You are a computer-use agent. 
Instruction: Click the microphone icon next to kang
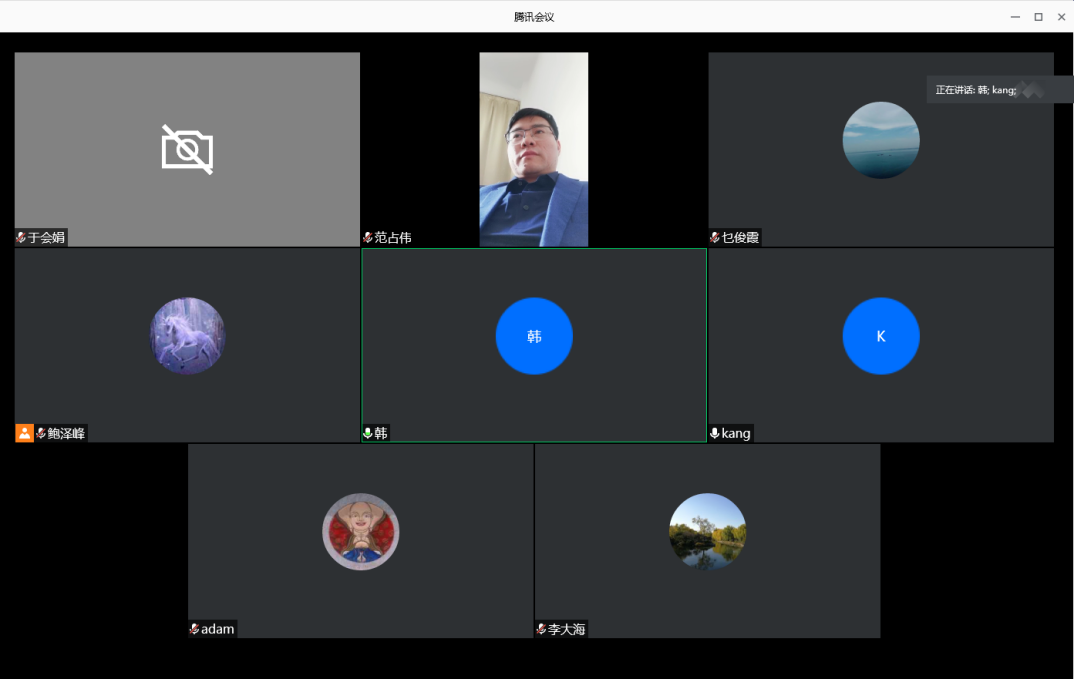(x=715, y=433)
